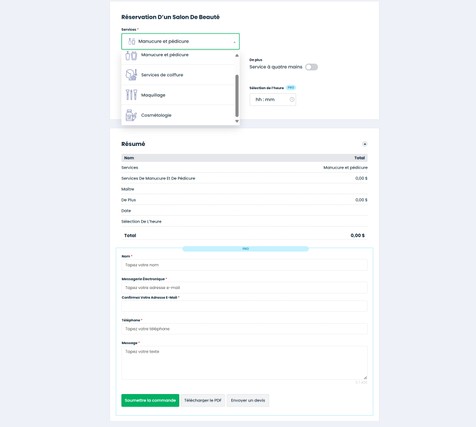Click dropdown list scroll-up arrow
476x427 pixels.
(237, 55)
